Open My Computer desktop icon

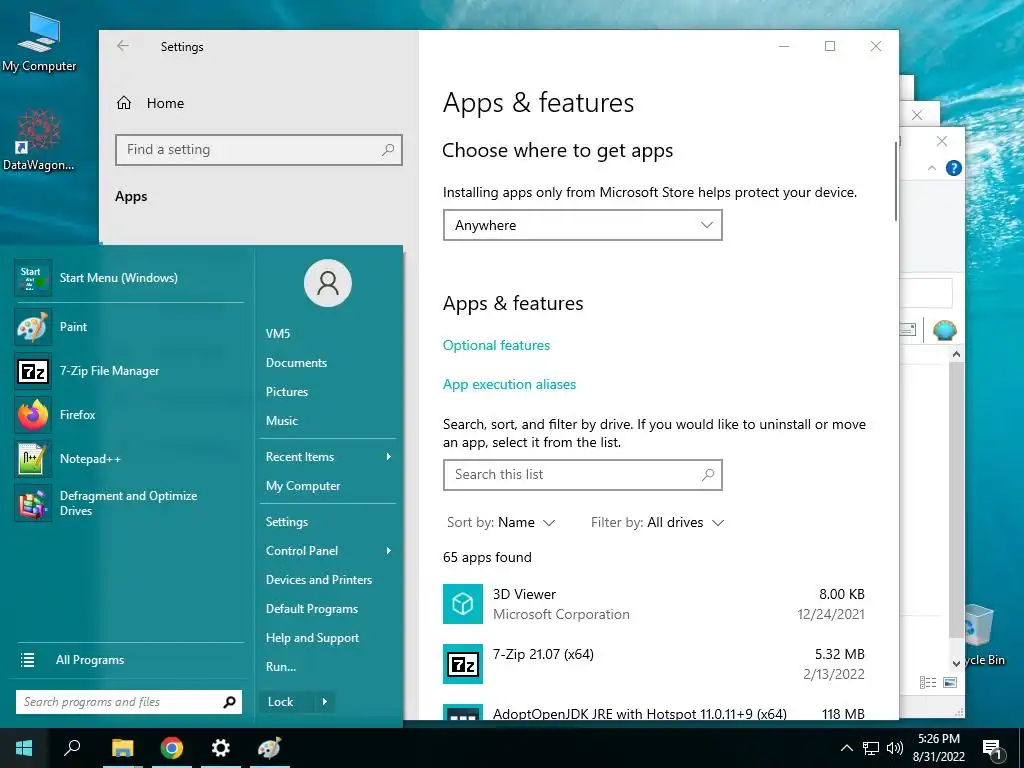coord(39,42)
